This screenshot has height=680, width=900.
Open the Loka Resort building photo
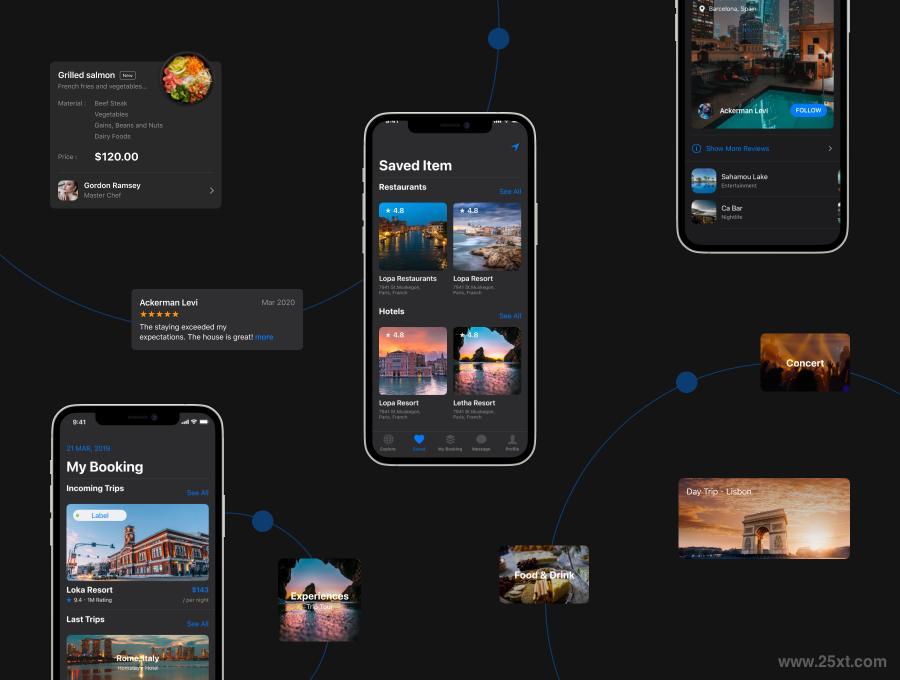click(138, 542)
